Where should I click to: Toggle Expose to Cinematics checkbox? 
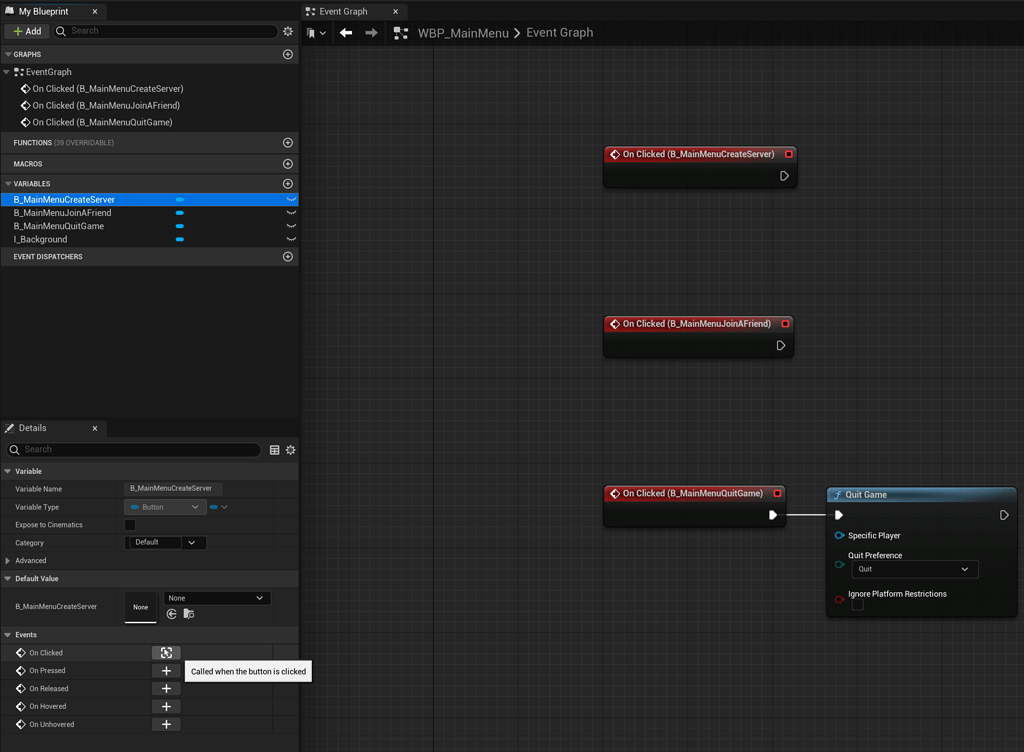(130, 525)
